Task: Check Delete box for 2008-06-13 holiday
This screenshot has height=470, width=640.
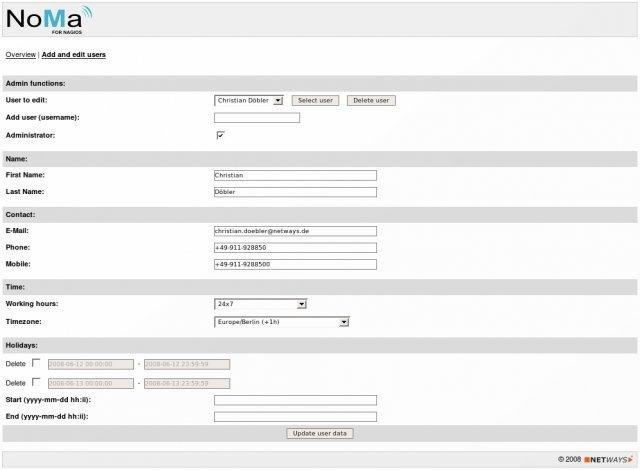Action: tap(36, 382)
